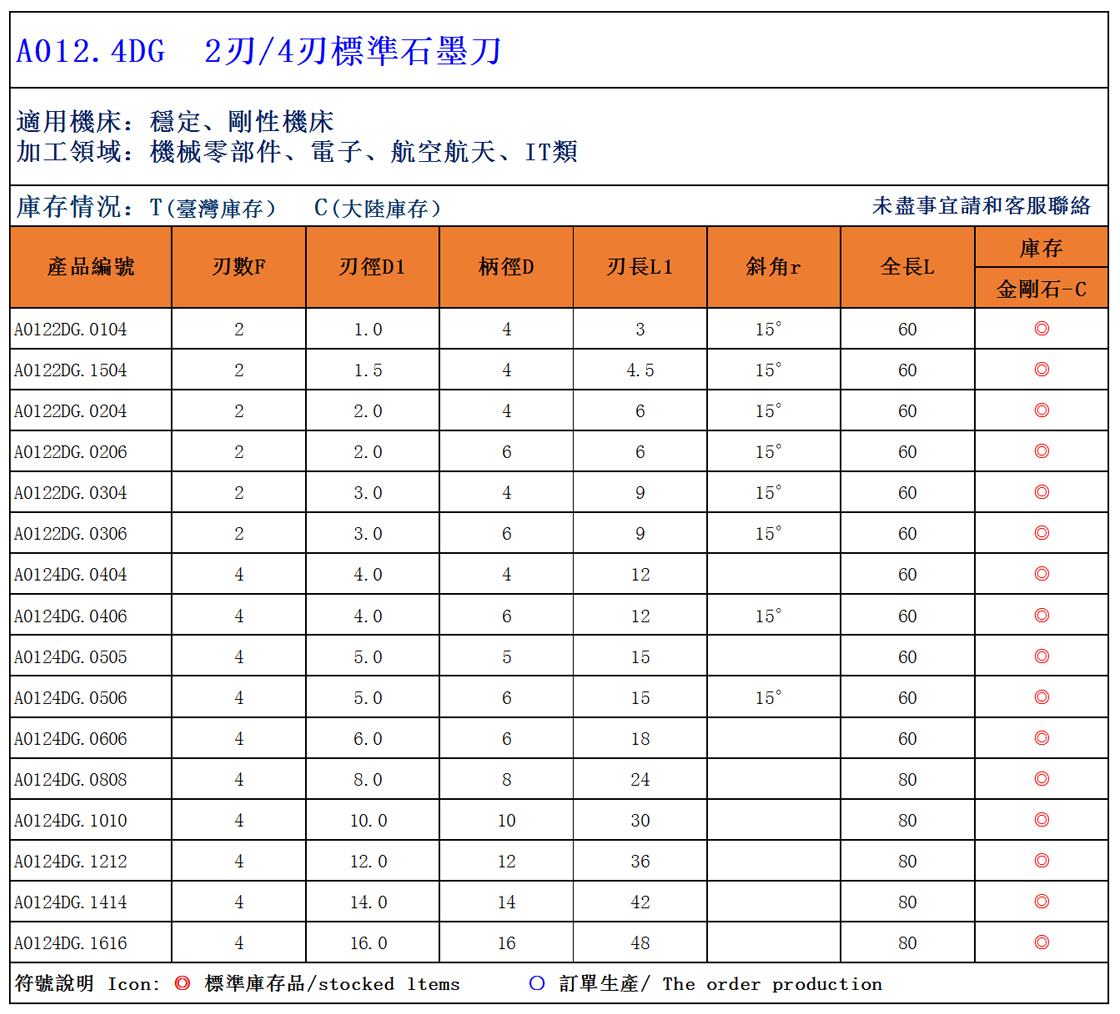Click the 15° angle in row A0124DG.0506

click(768, 697)
